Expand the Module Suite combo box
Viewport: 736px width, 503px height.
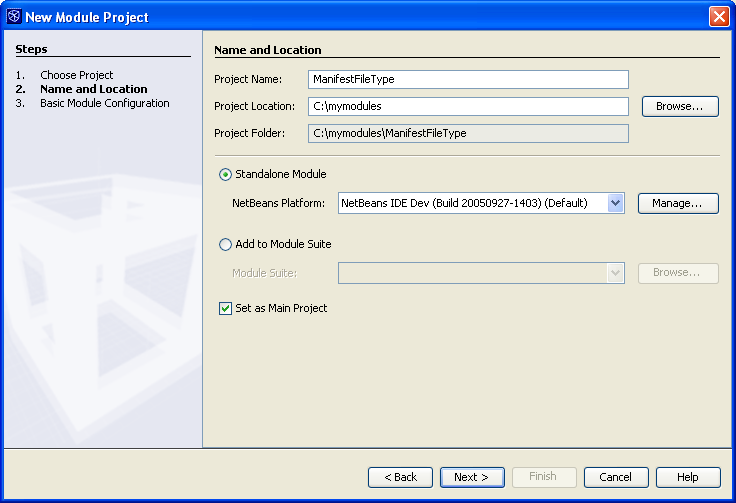(616, 272)
